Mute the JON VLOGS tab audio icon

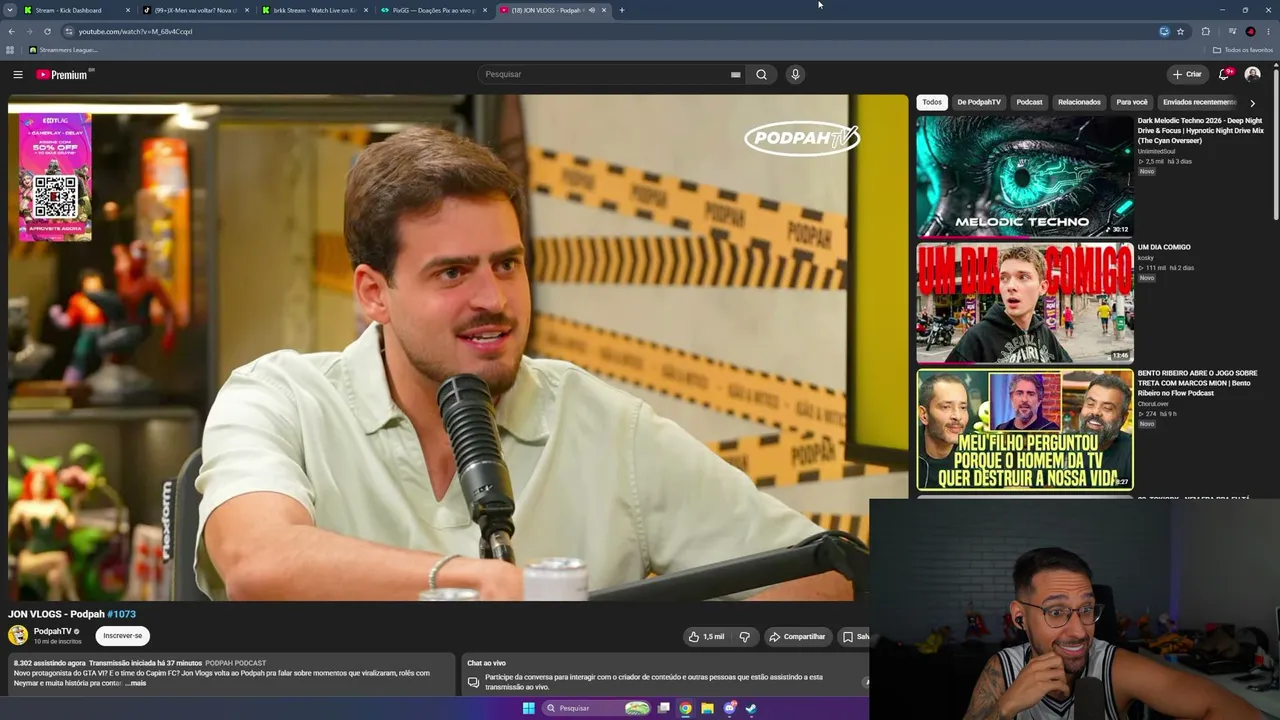click(592, 10)
